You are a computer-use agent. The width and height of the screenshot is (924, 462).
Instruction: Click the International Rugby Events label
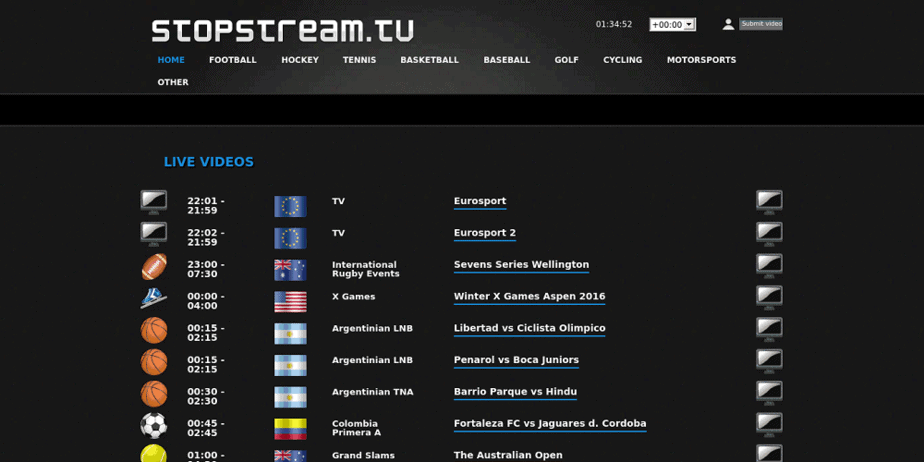pos(365,269)
